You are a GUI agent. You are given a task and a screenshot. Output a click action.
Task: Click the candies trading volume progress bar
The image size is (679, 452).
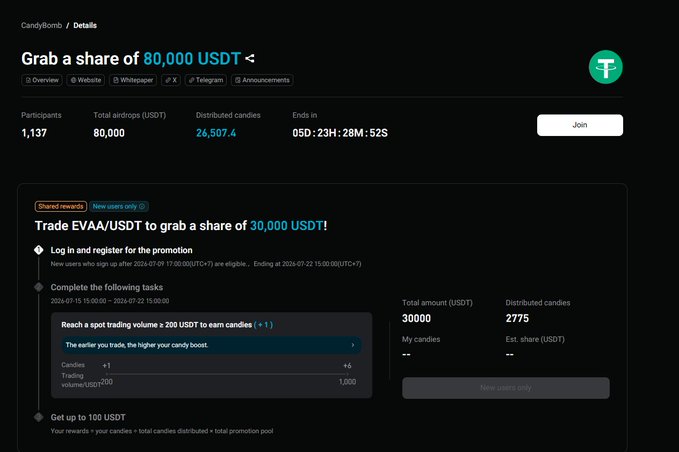tap(227, 374)
